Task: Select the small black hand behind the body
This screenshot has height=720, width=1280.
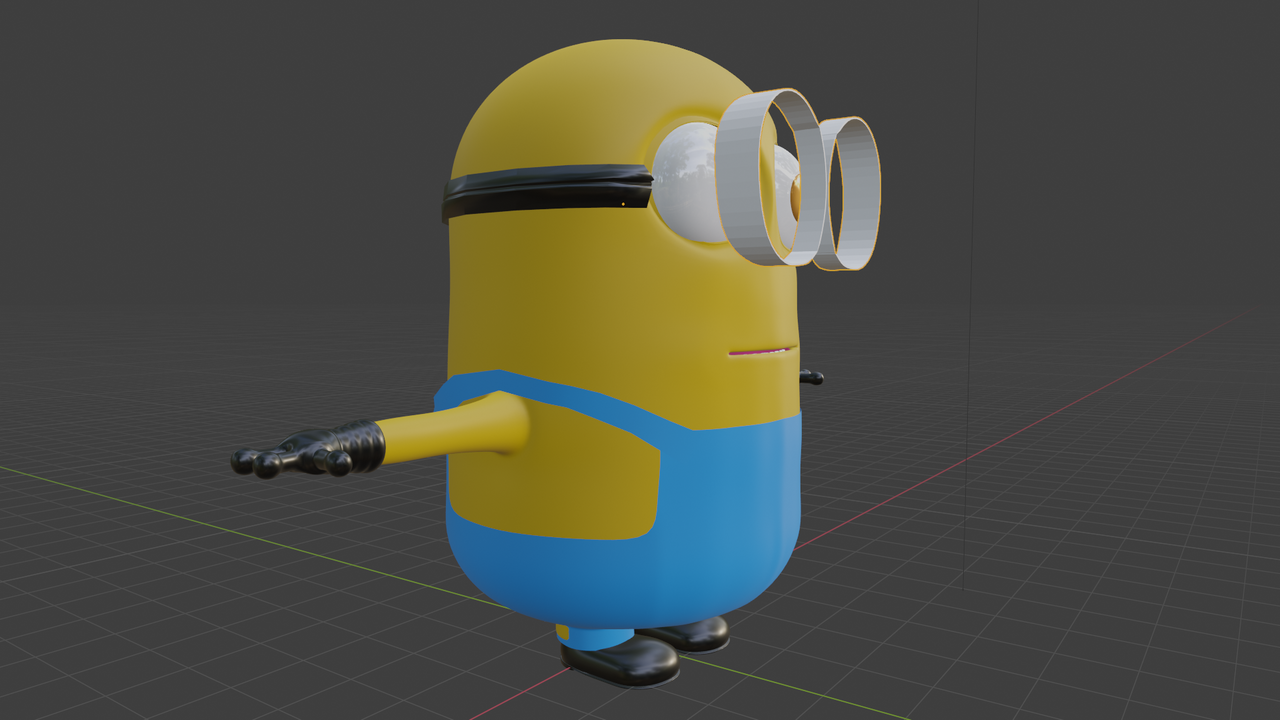Action: (811, 377)
